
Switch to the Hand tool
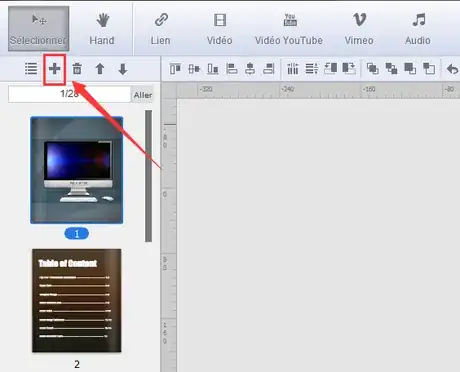coord(102,29)
